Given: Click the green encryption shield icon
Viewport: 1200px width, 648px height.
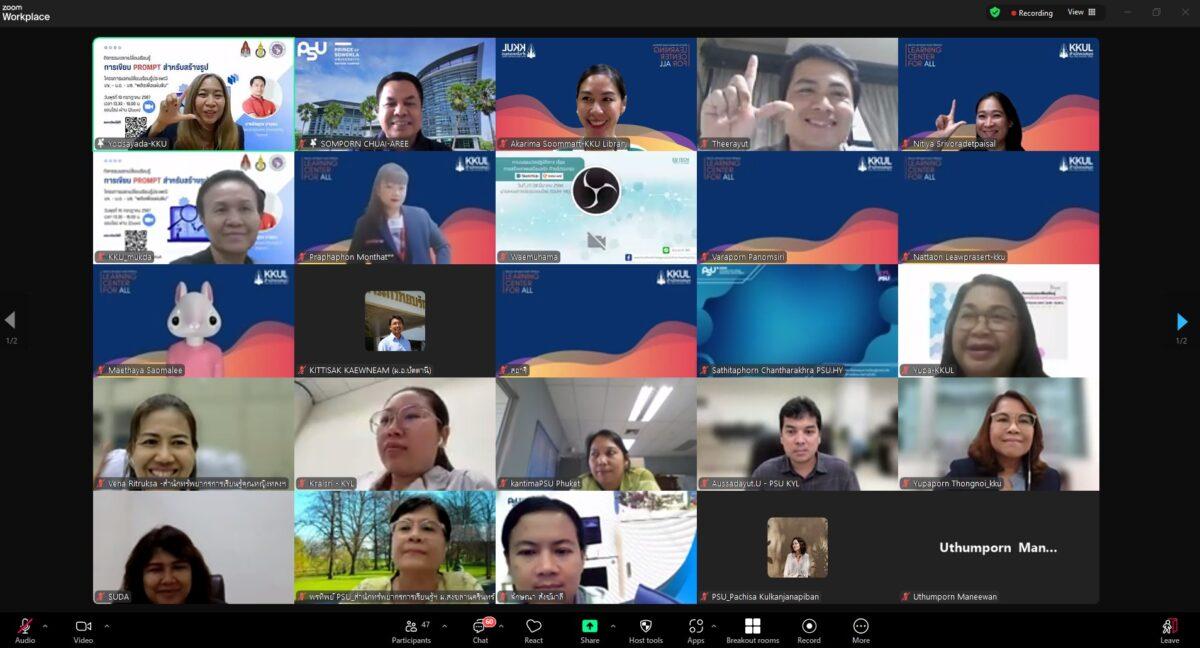Looking at the screenshot, I should [x=995, y=13].
